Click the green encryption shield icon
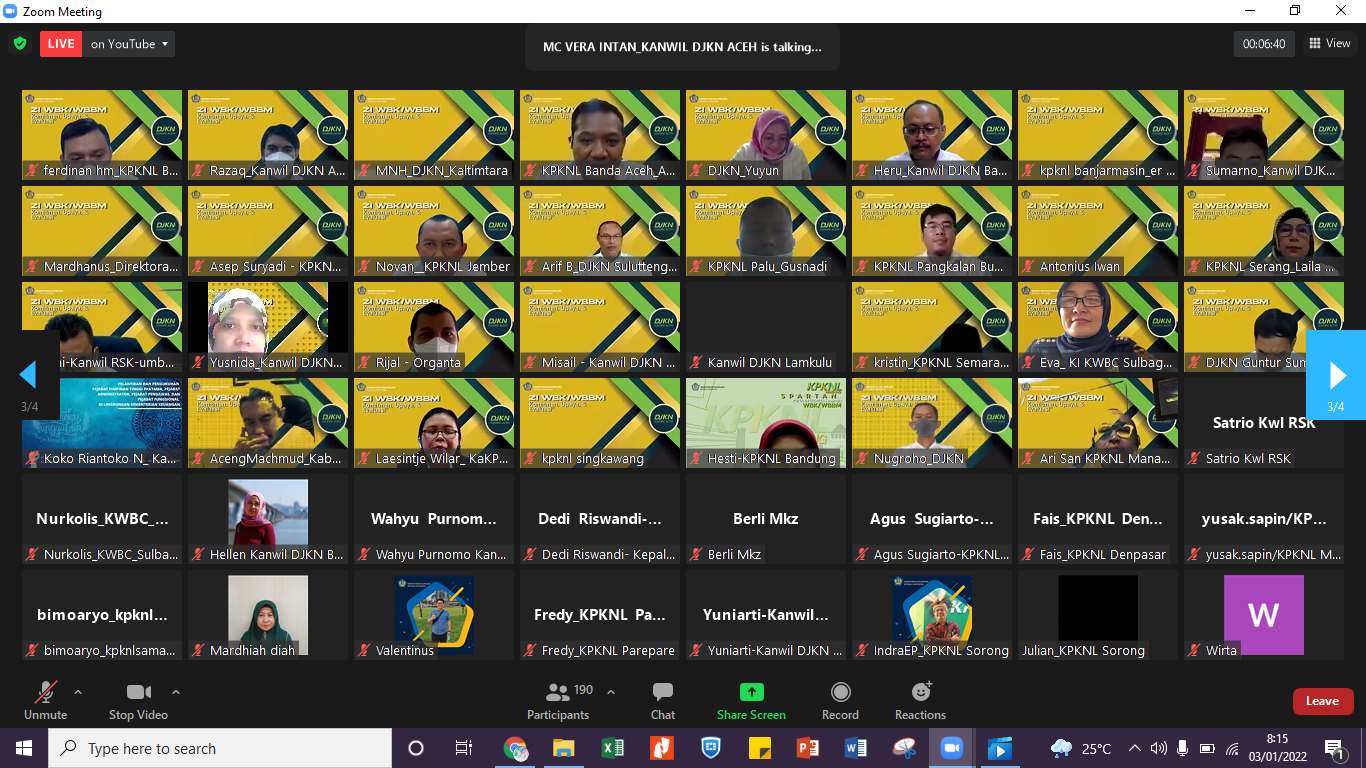 pos(20,44)
